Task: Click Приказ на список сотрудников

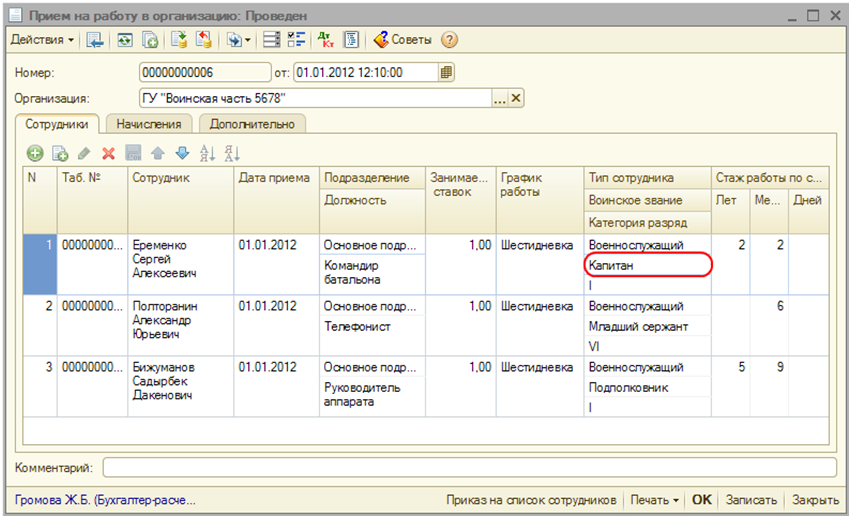Action: pyautogui.click(x=530, y=499)
